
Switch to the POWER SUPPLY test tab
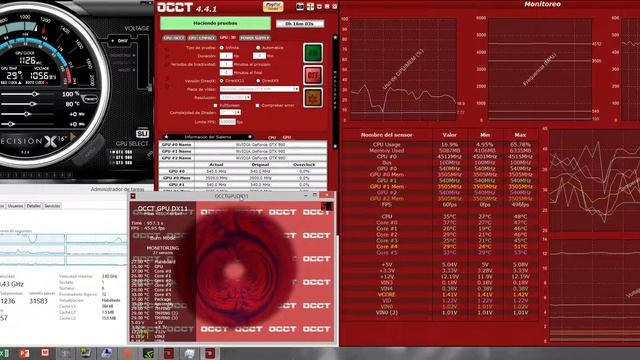click(255, 38)
